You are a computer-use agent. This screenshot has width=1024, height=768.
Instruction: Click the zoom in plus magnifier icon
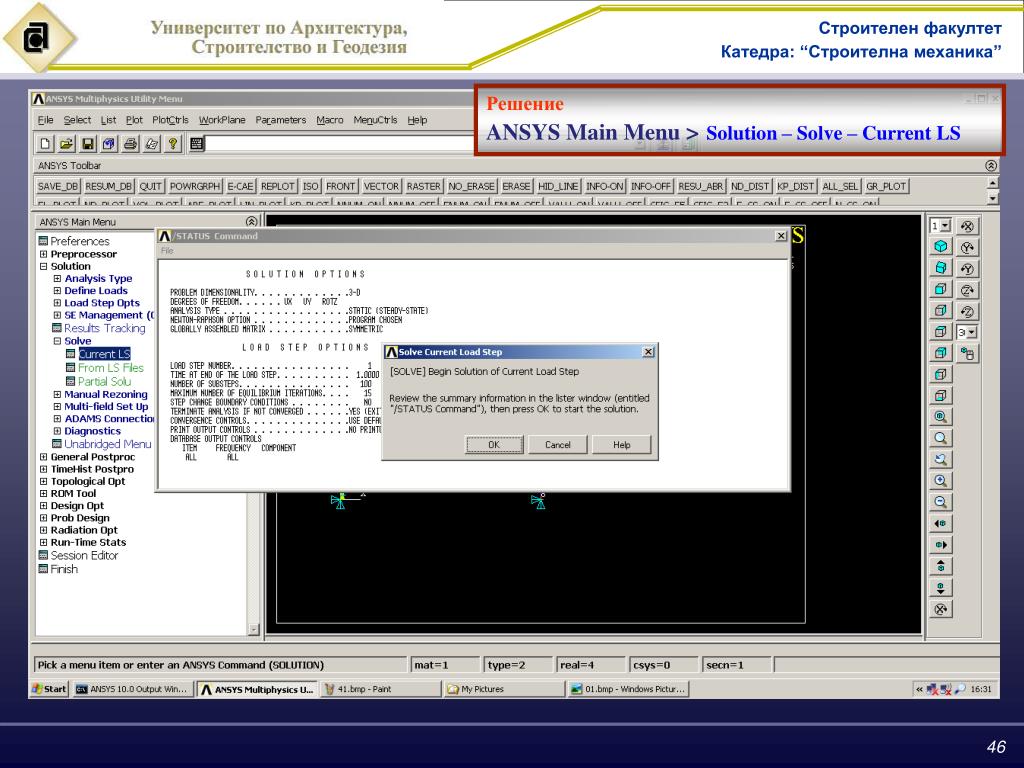pos(940,481)
